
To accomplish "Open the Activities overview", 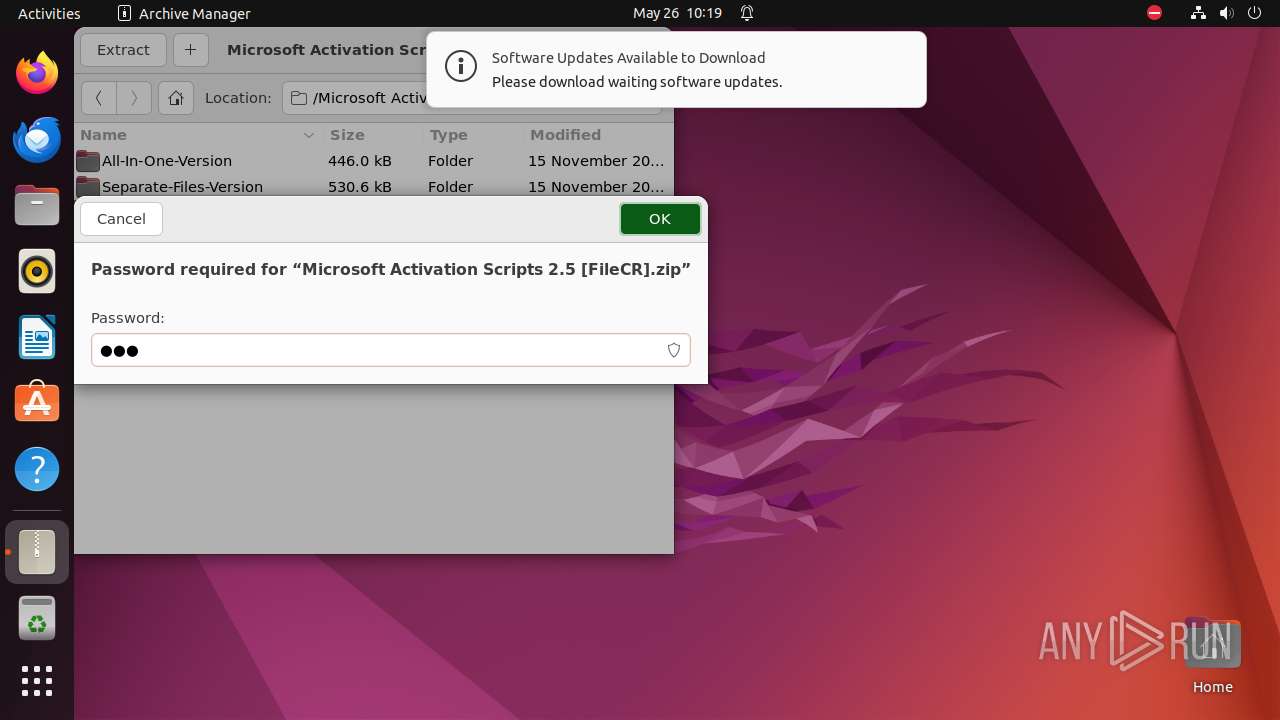I will coord(49,13).
